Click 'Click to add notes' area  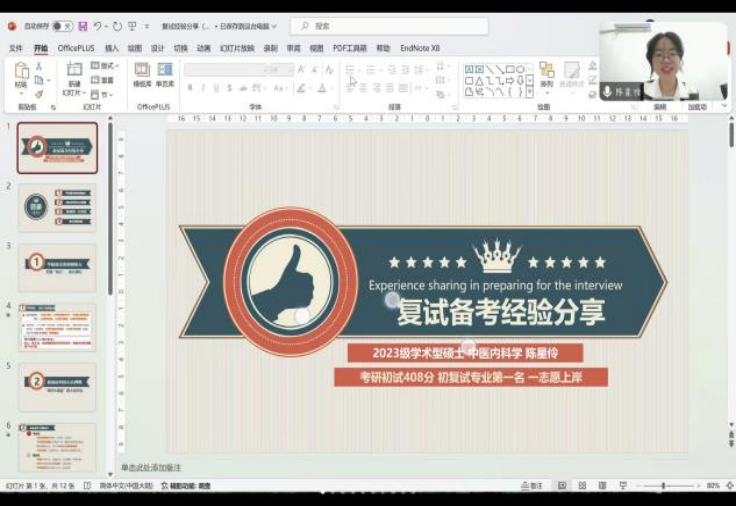click(152, 467)
